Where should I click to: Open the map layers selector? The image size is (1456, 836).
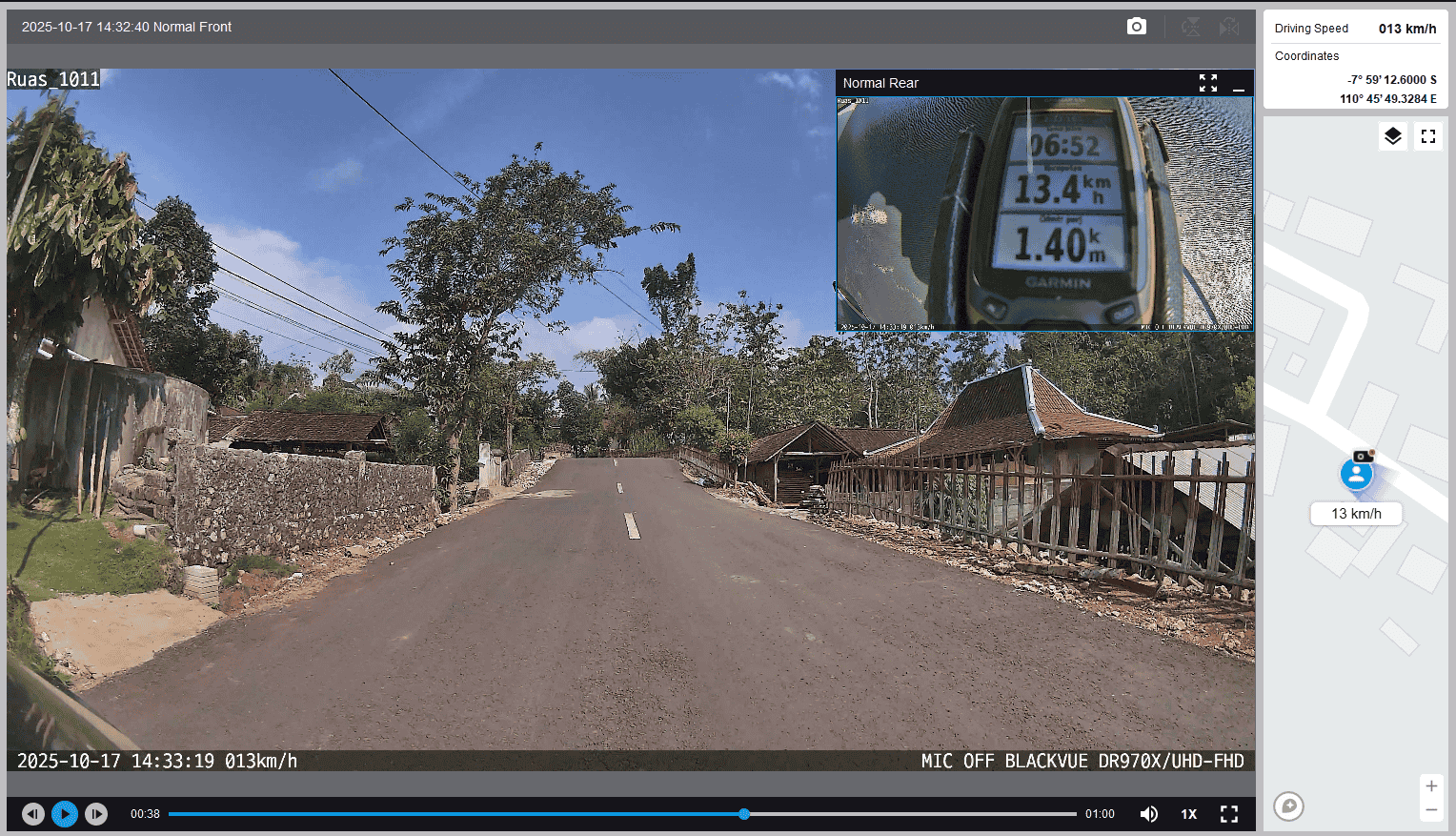click(x=1392, y=136)
